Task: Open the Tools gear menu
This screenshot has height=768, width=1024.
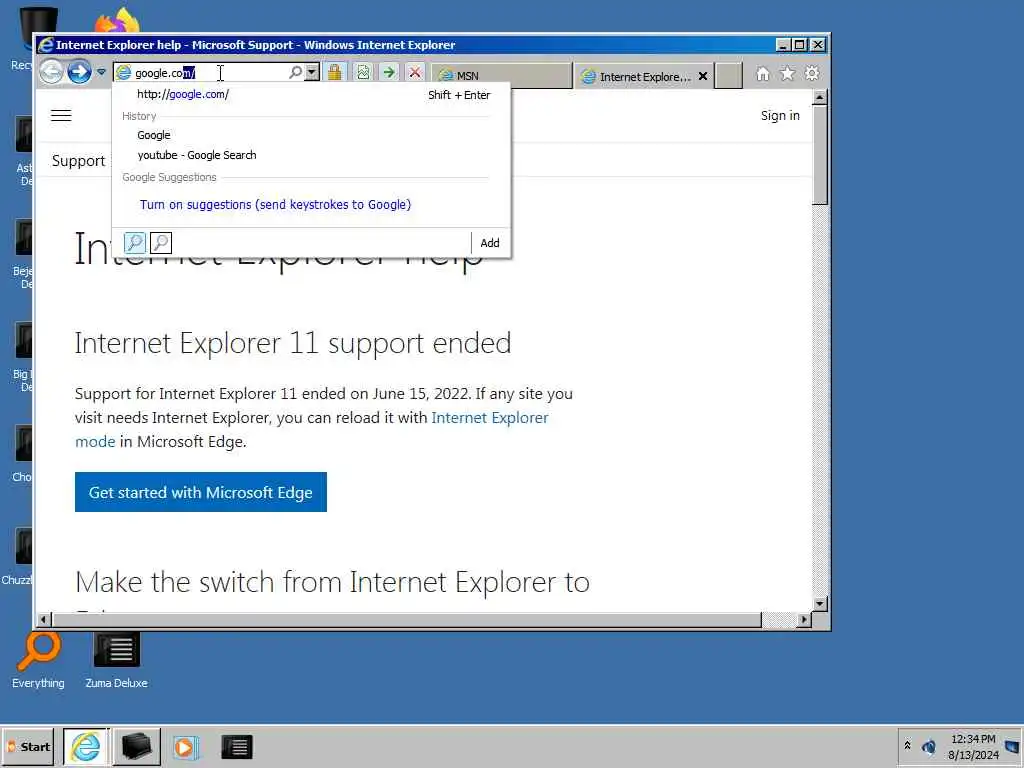Action: coord(812,74)
